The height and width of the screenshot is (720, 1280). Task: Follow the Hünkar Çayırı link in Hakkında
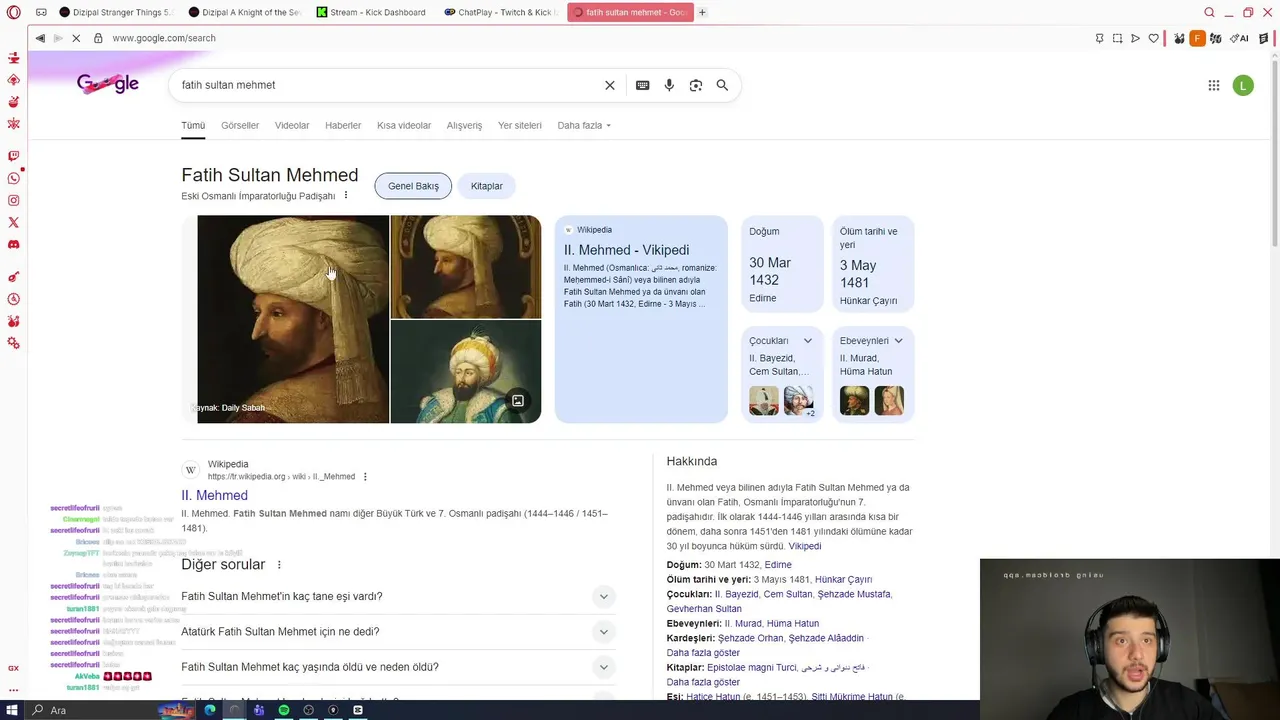click(x=843, y=580)
